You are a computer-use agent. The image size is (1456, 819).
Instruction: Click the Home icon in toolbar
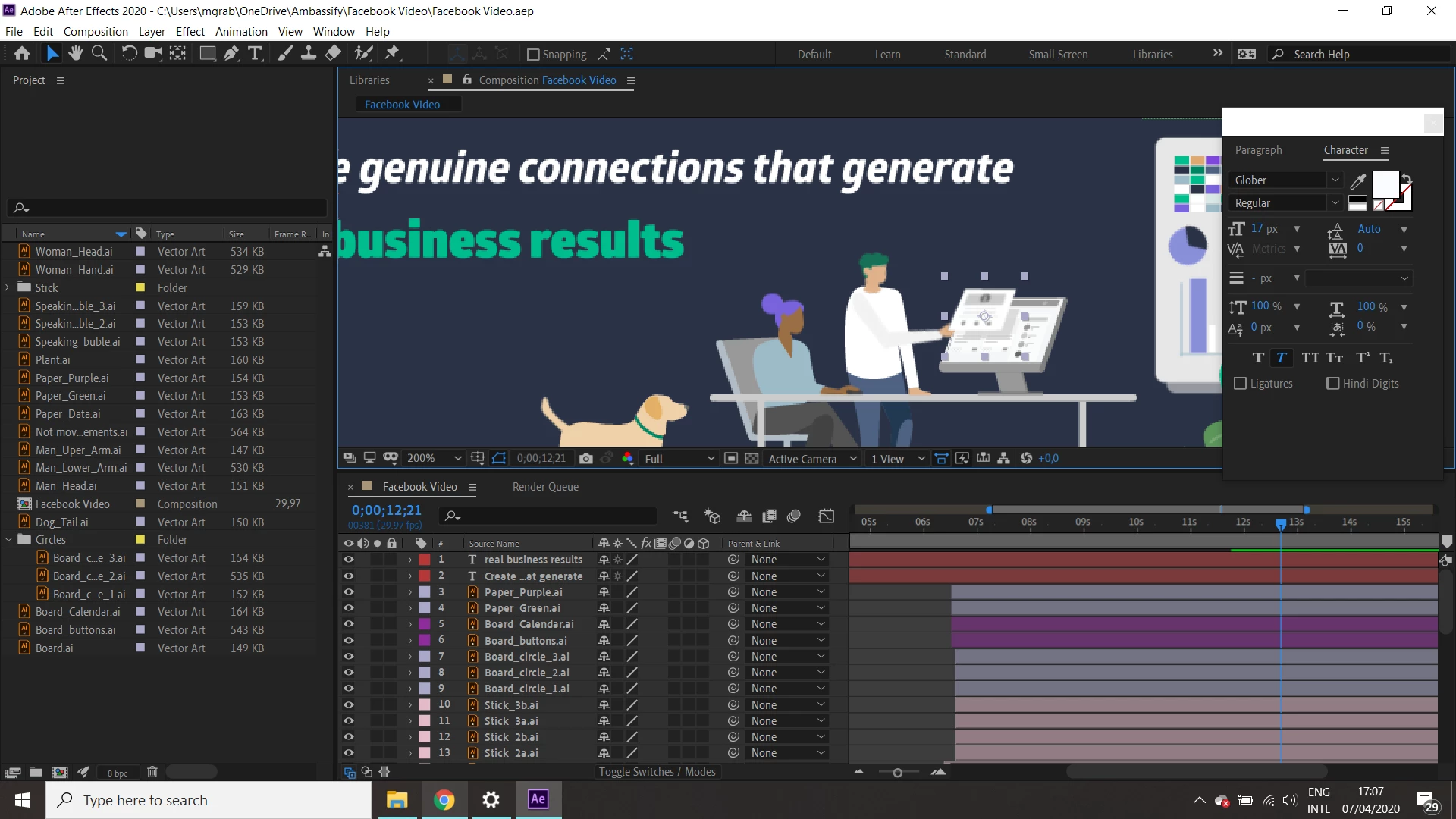22,54
